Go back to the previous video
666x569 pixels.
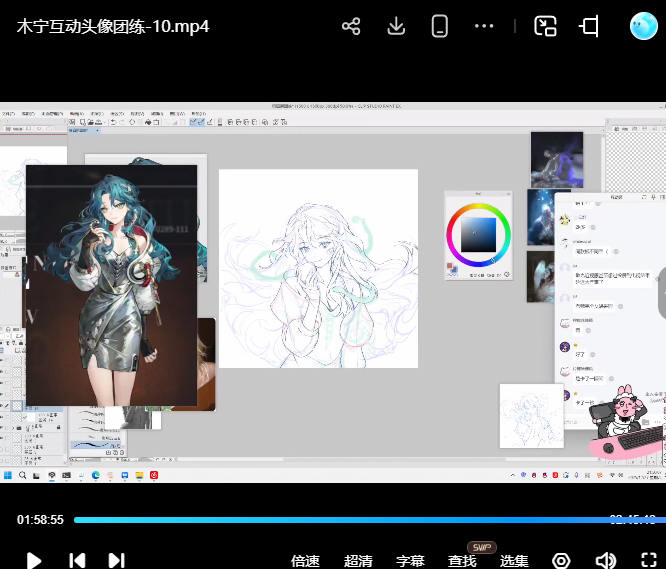pos(77,560)
